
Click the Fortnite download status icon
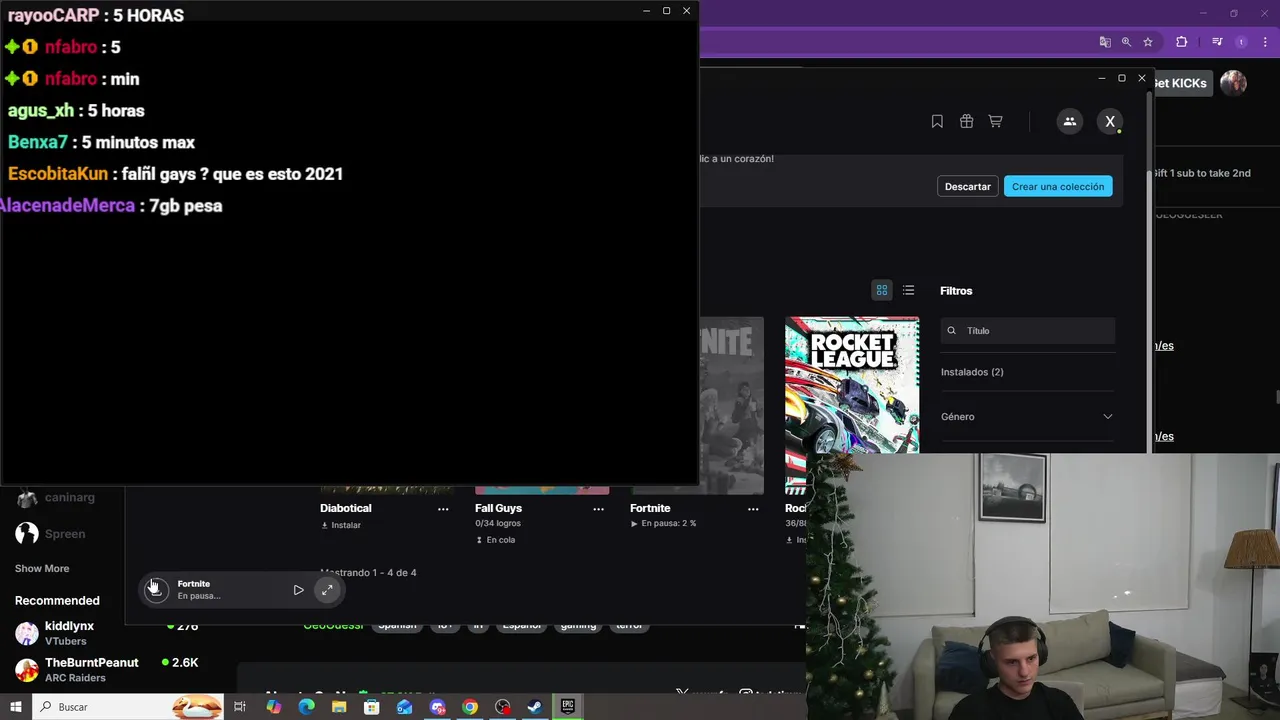coord(155,589)
